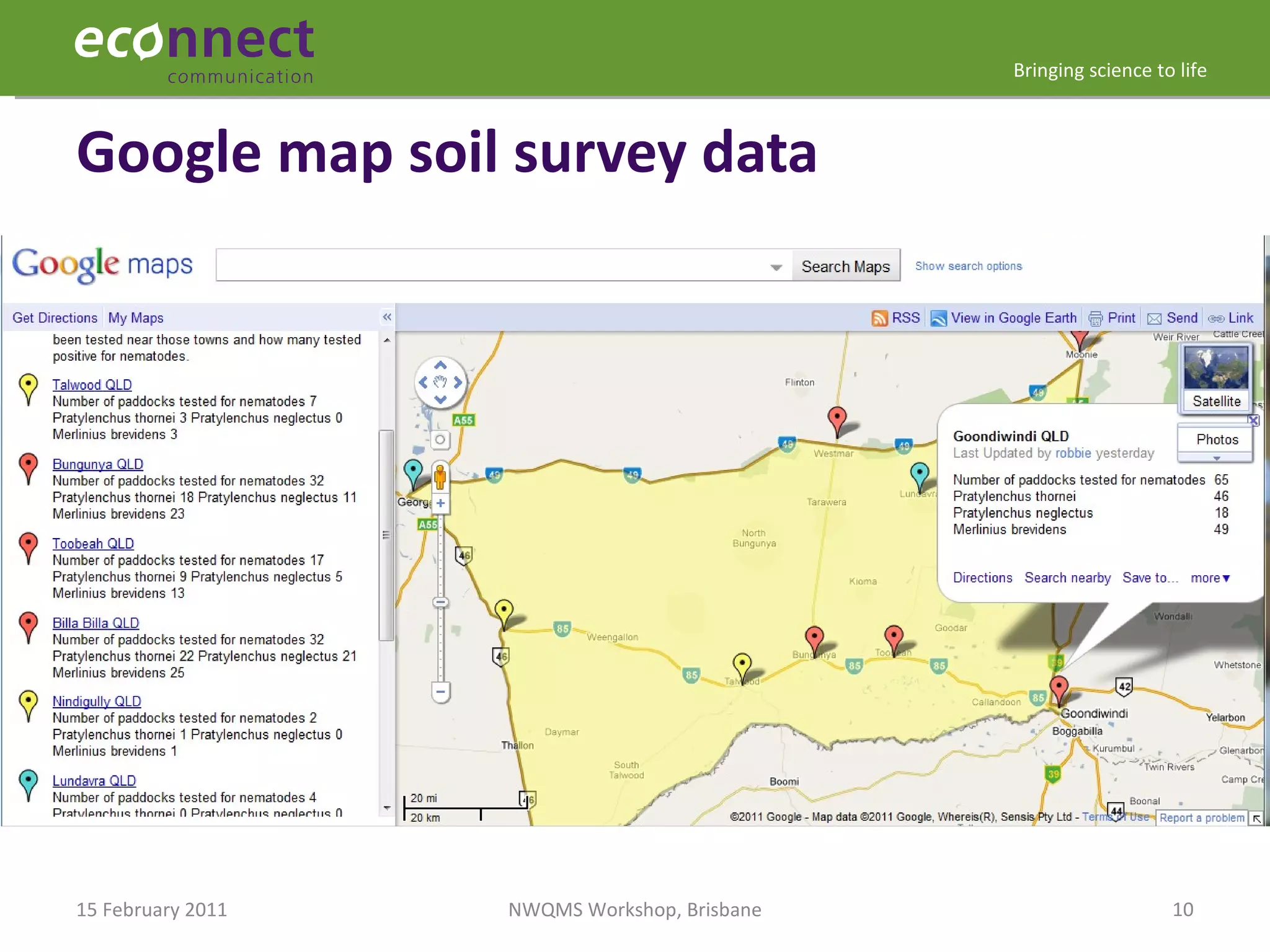Collapse the left side panel
Viewport: 1270px width, 952px height.
387,317
